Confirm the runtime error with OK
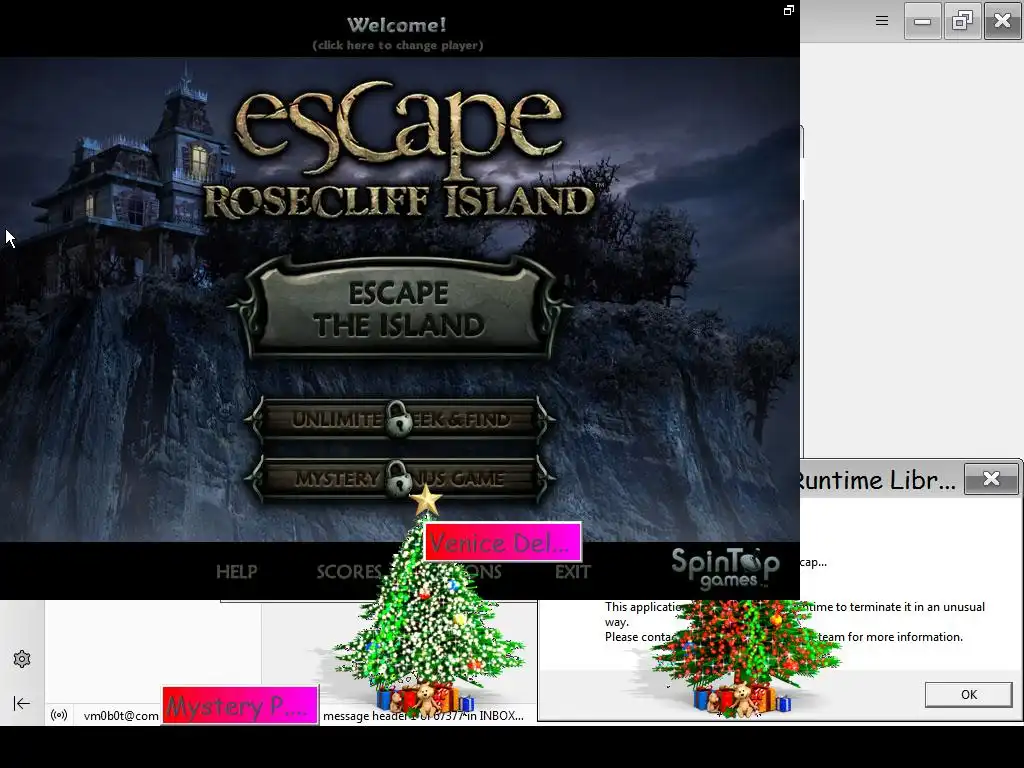Screen dimensions: 1024x768 (968, 694)
